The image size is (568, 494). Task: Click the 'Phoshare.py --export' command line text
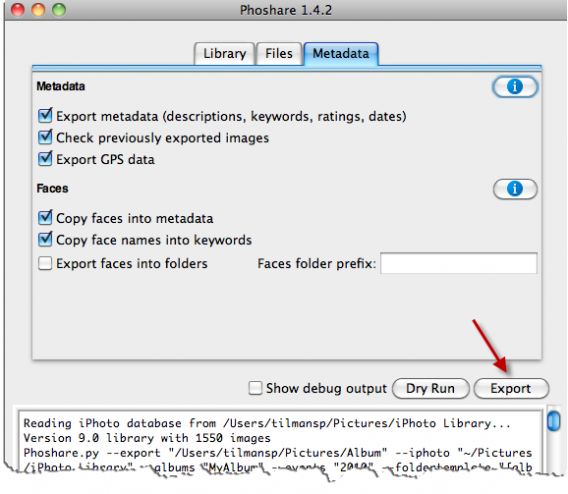[277, 453]
